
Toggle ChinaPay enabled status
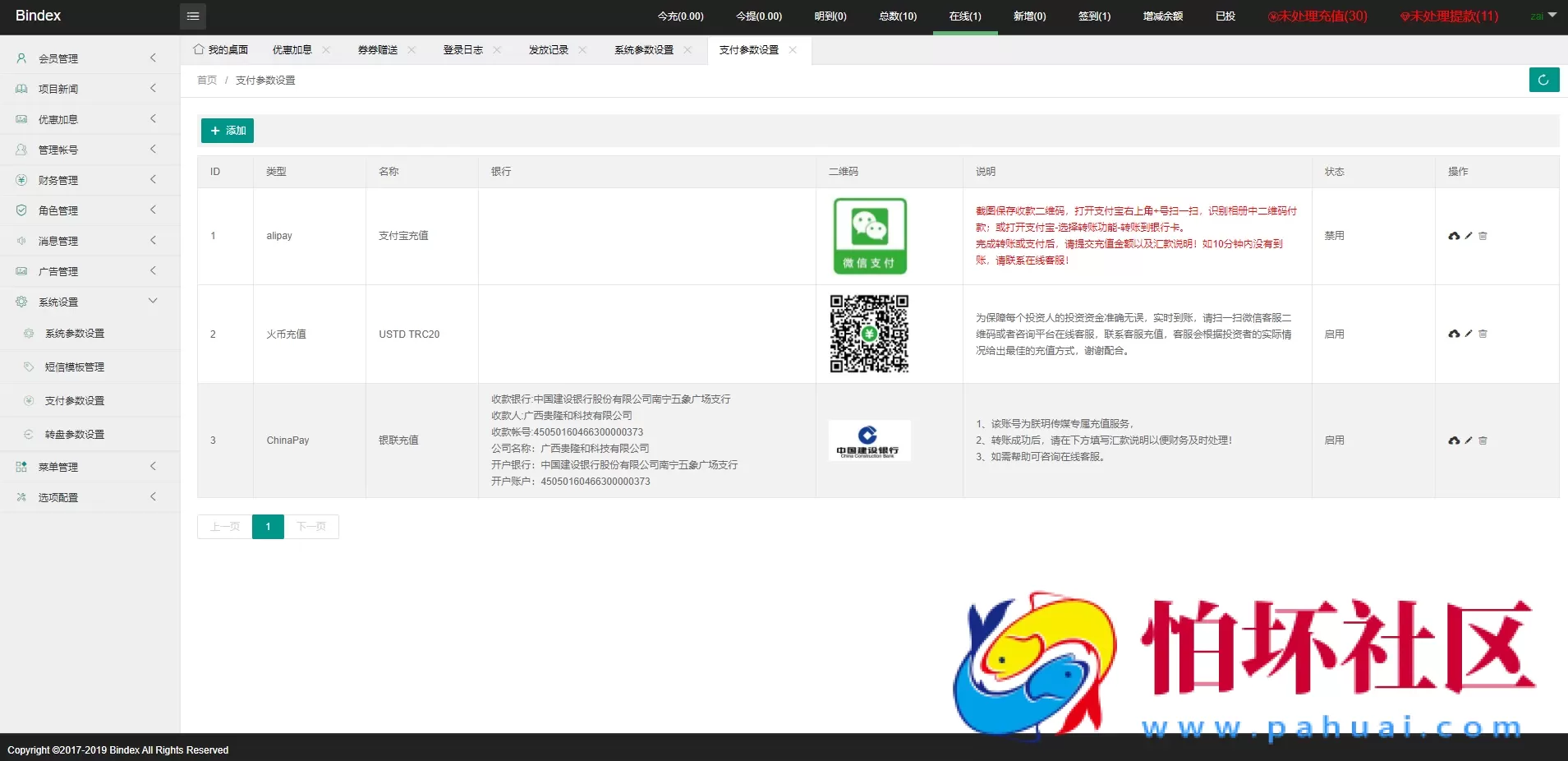(1334, 440)
